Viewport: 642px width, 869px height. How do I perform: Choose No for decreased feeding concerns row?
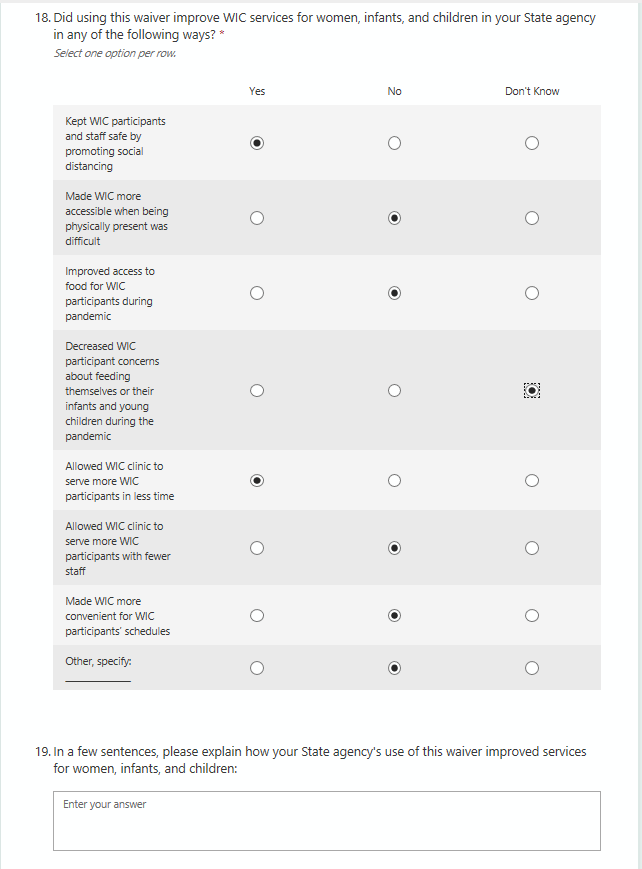coord(394,390)
